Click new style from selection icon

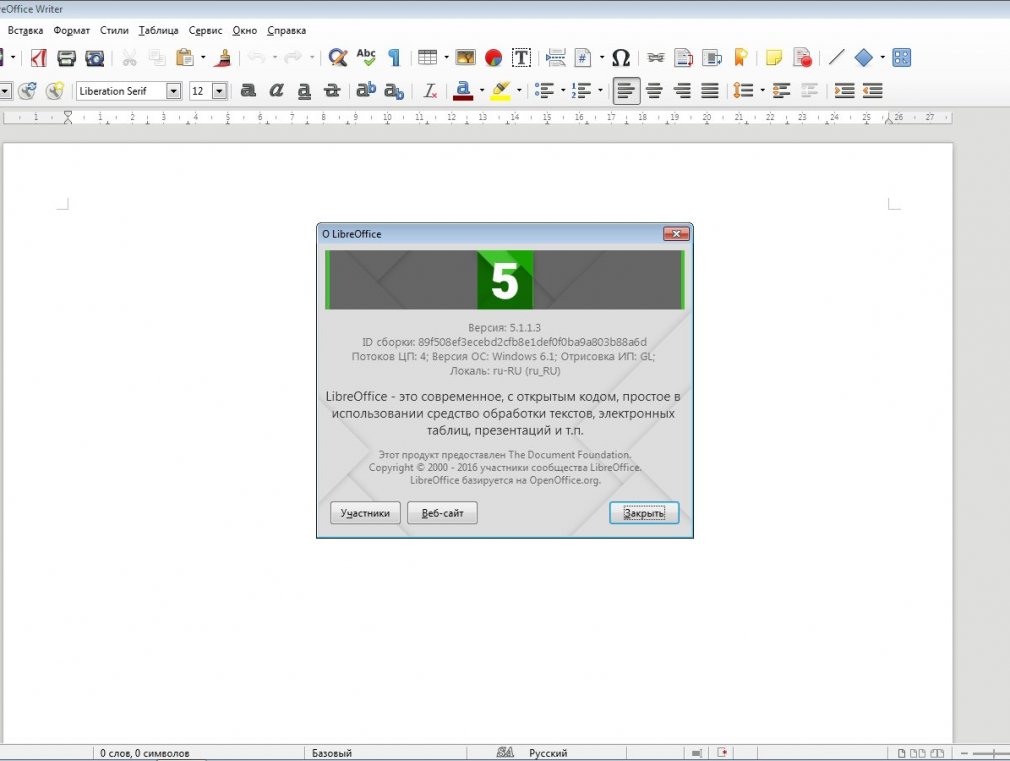click(x=55, y=91)
